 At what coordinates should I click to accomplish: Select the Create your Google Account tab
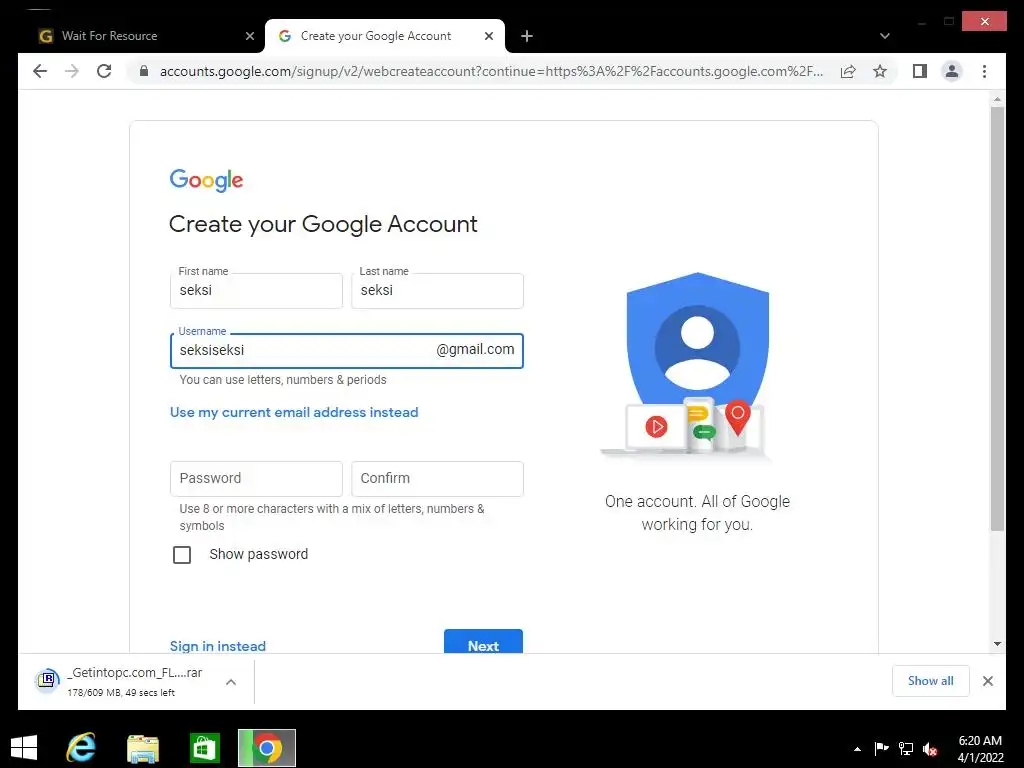[x=385, y=36]
